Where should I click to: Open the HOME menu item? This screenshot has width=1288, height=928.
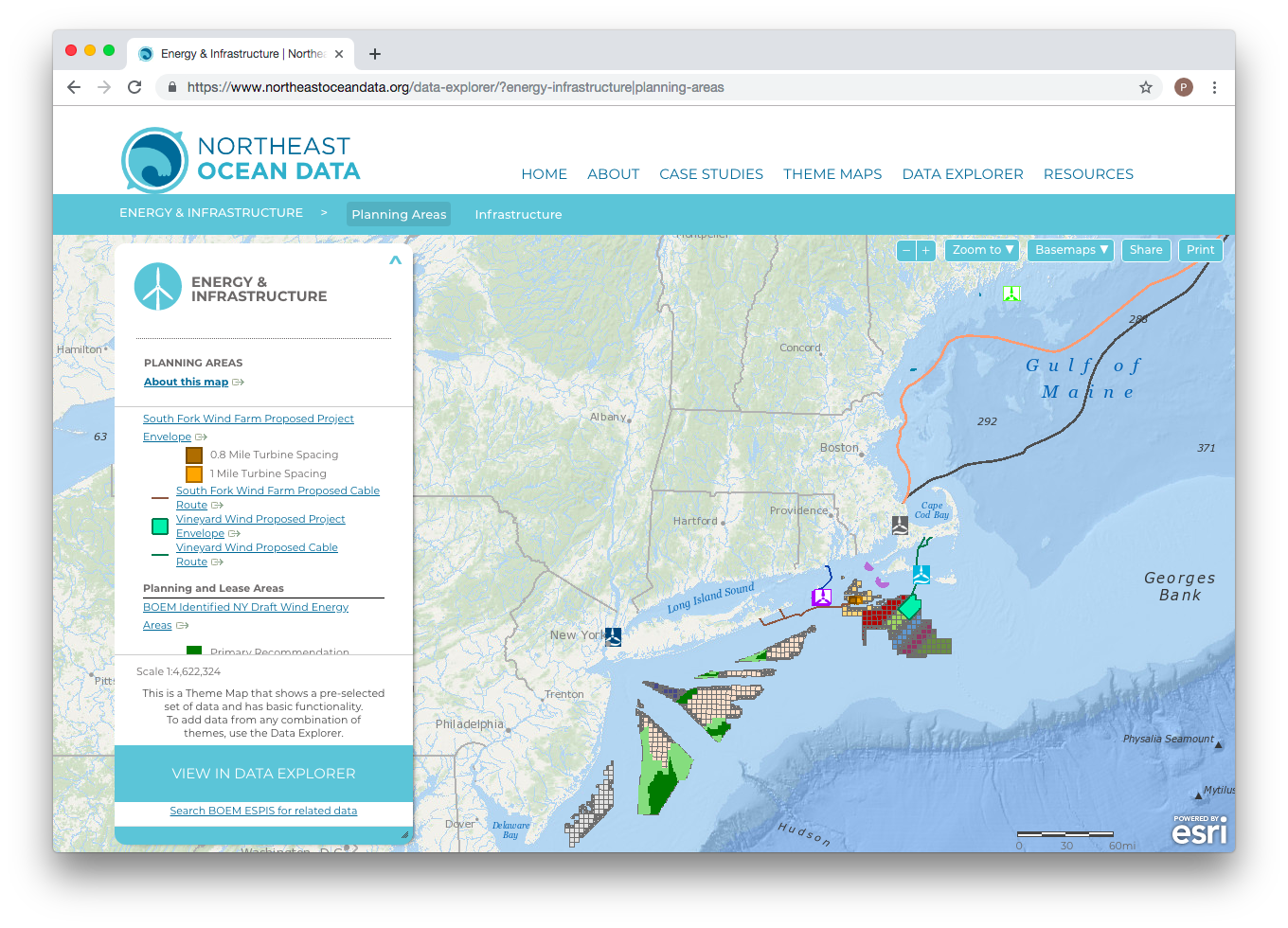tap(544, 174)
